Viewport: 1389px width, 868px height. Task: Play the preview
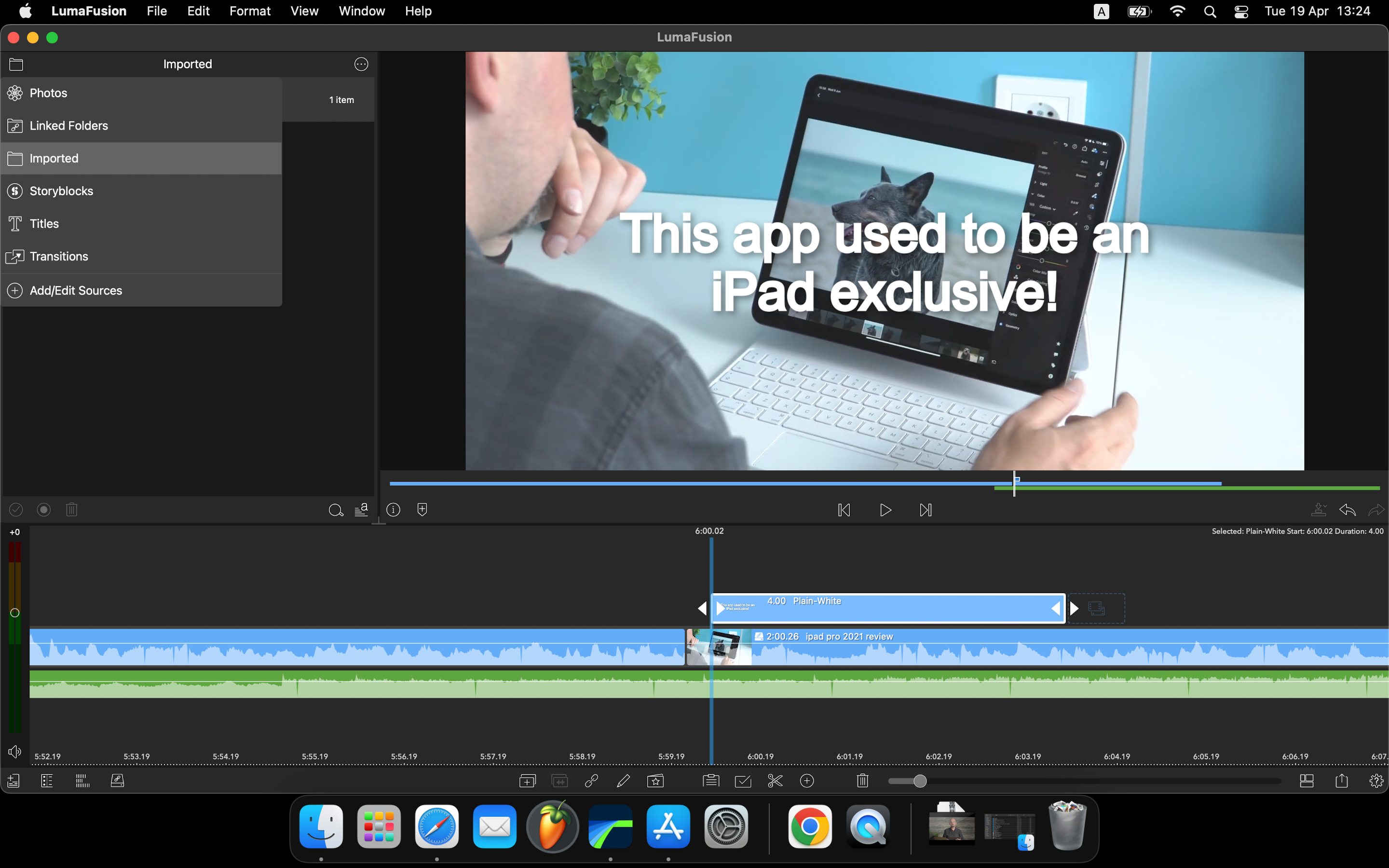click(885, 510)
